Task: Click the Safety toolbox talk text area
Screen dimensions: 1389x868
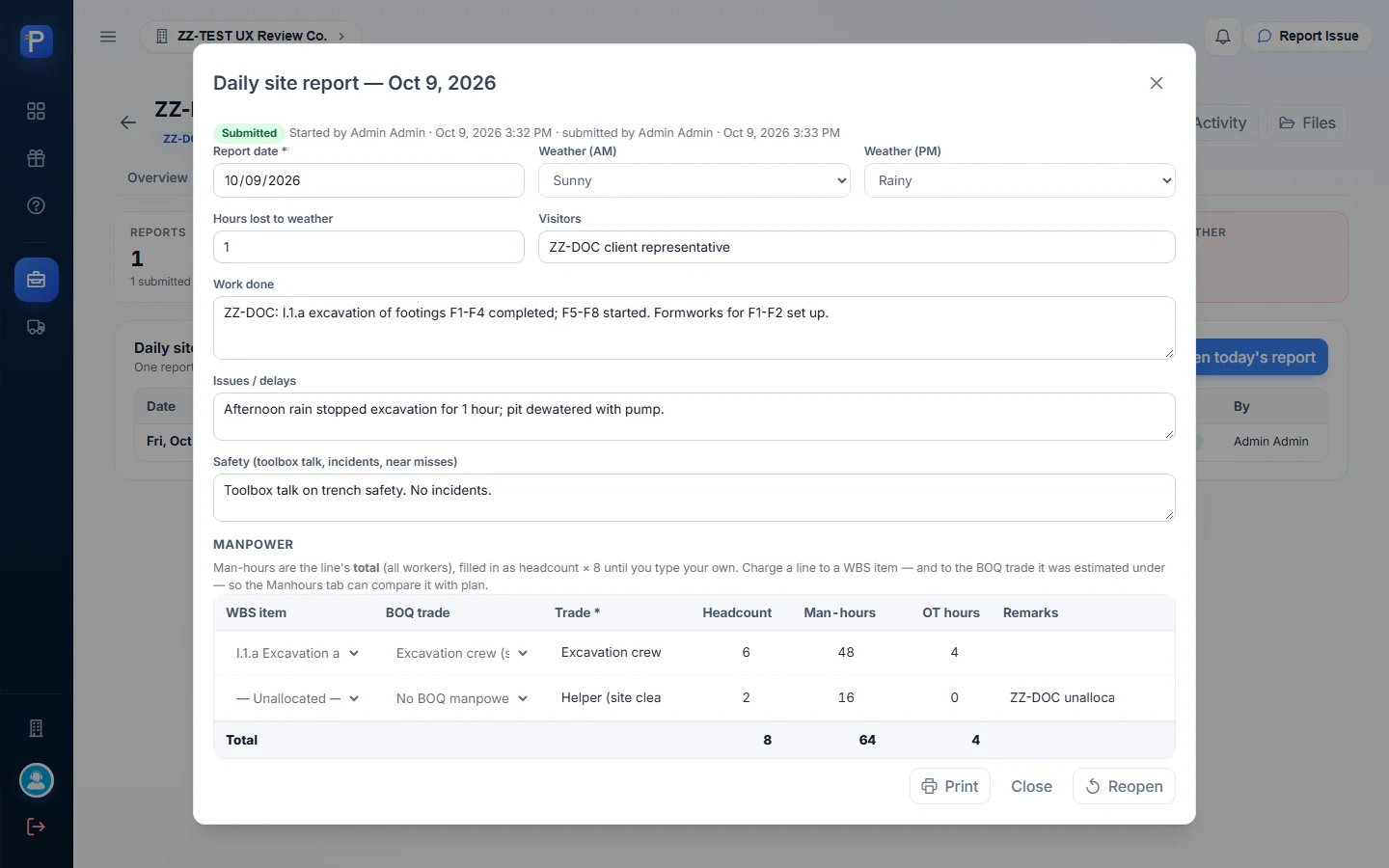Action: click(x=694, y=498)
